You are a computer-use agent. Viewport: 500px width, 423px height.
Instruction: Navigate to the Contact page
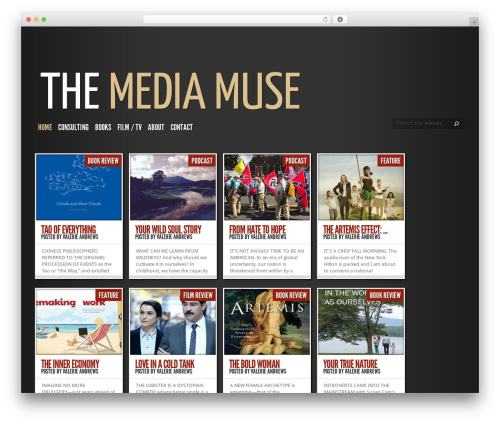click(x=182, y=127)
